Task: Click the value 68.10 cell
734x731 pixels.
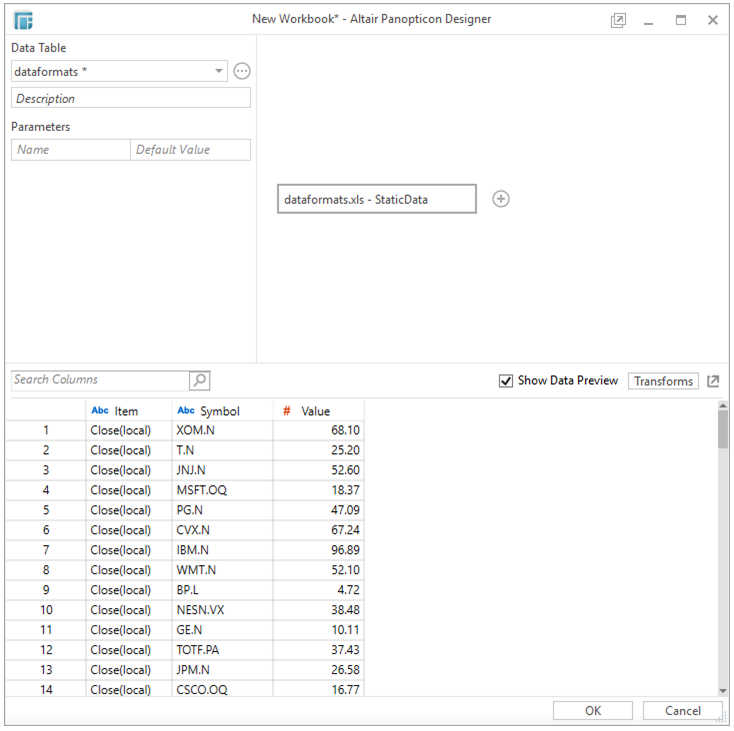Action: (318, 430)
